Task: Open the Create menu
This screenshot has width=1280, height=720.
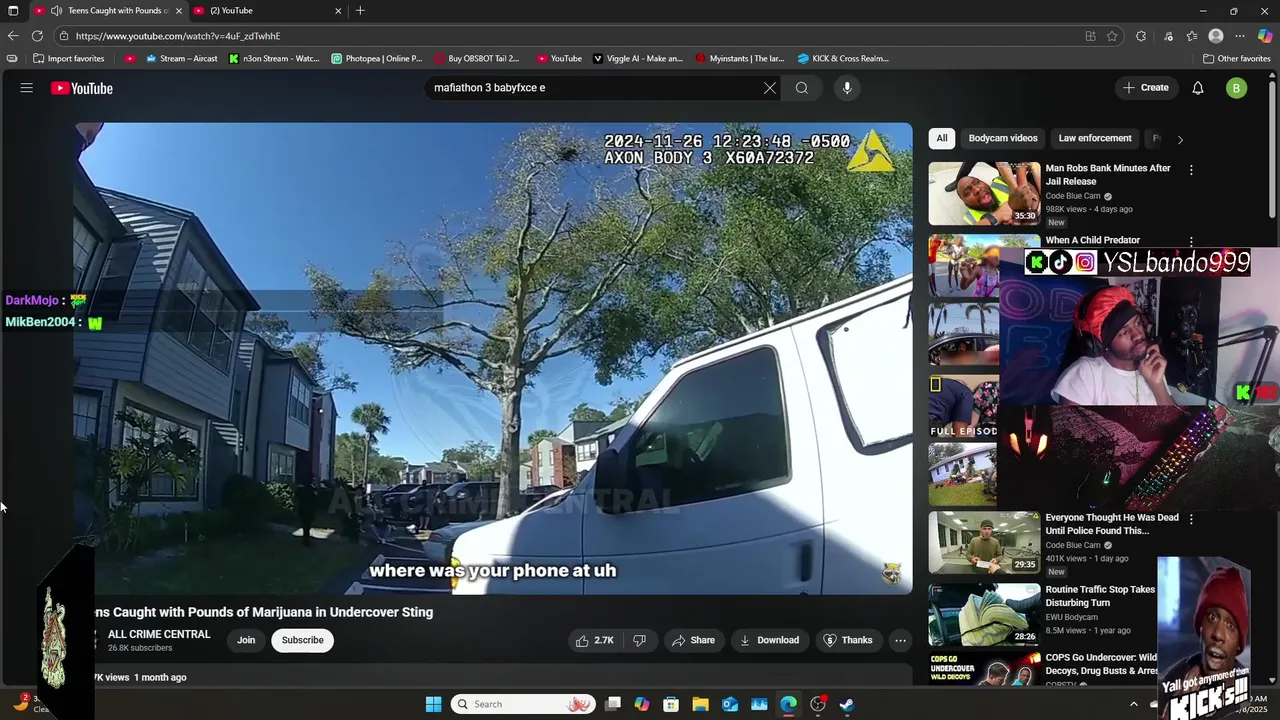Action: (x=1145, y=88)
